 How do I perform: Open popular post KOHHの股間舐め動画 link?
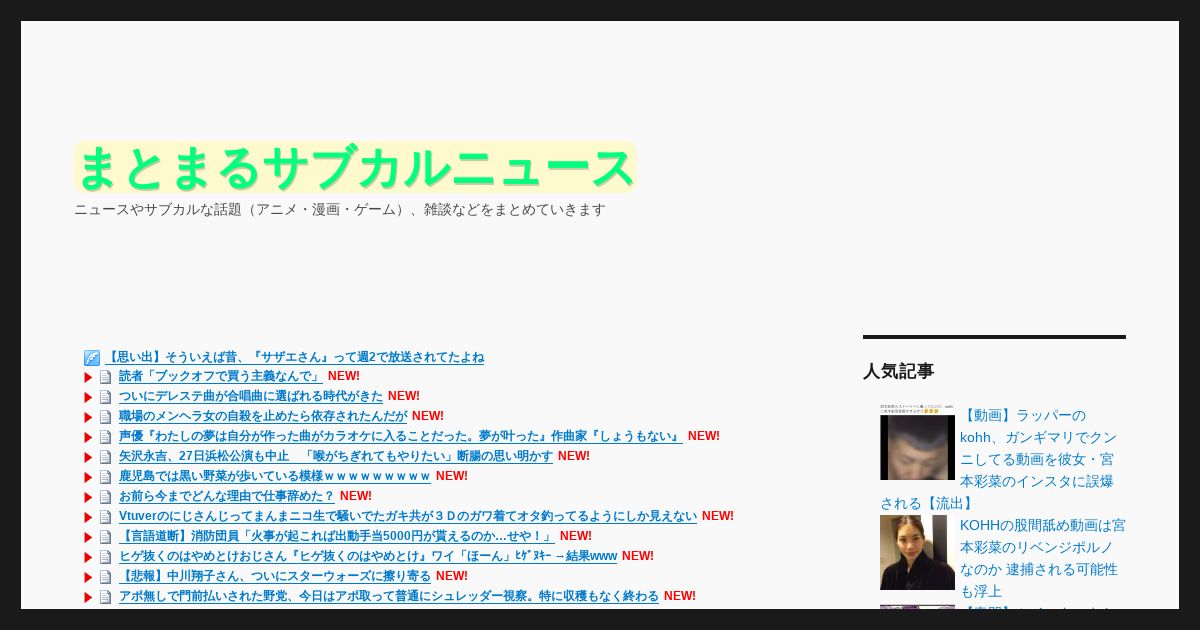tap(1042, 558)
